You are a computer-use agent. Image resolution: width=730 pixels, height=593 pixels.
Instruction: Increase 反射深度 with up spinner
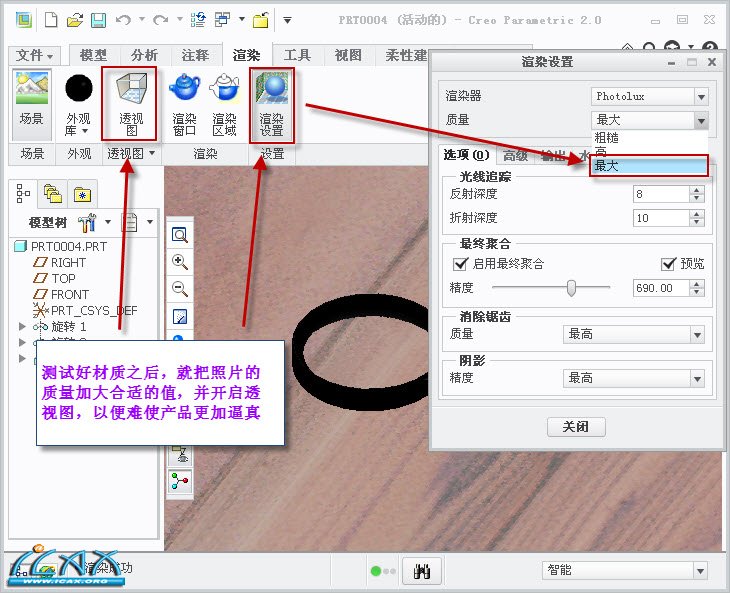[x=696, y=189]
